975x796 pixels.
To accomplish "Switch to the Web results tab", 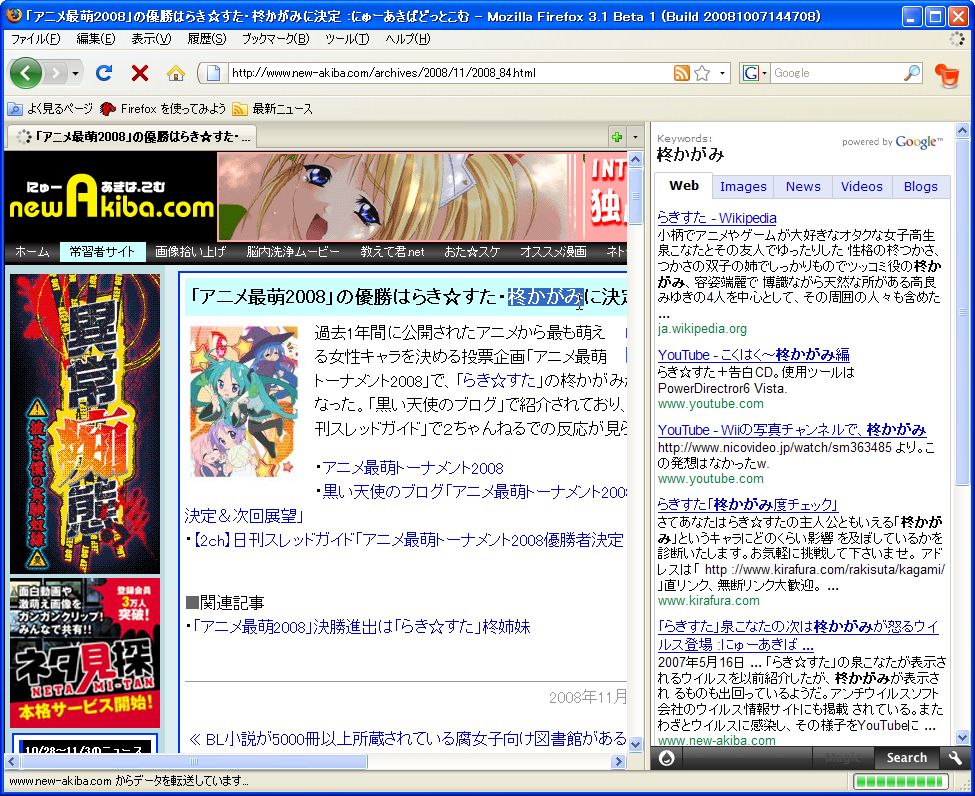I will click(684, 186).
